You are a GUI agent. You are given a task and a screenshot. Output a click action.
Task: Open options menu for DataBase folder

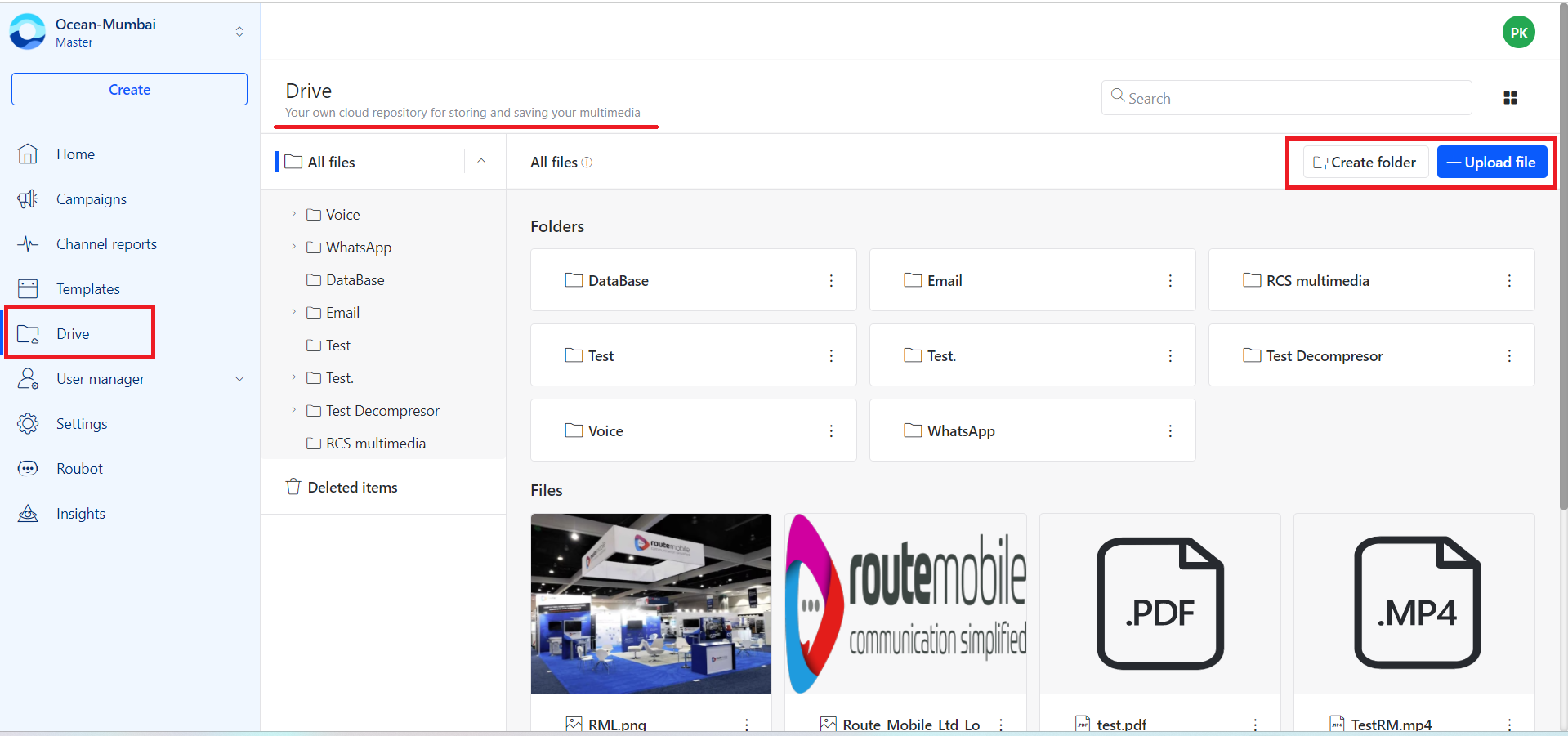pyautogui.click(x=831, y=281)
